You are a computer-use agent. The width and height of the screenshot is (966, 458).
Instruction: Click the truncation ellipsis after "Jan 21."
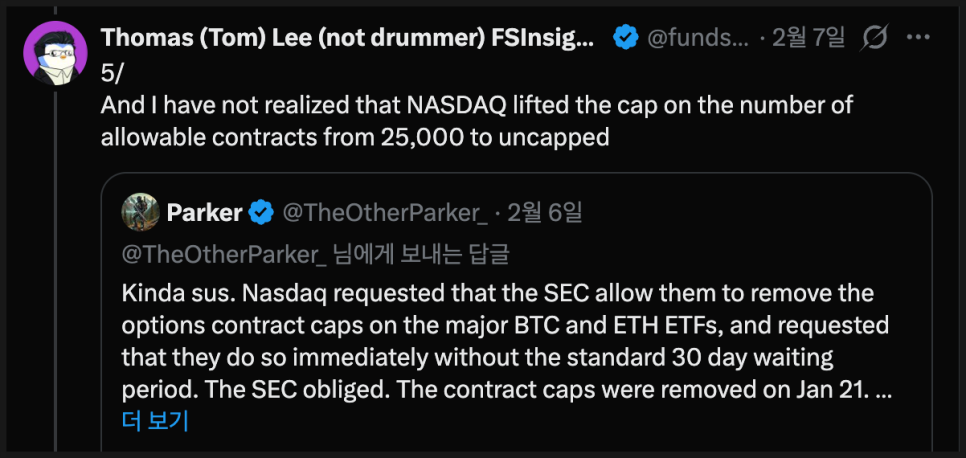click(884, 391)
